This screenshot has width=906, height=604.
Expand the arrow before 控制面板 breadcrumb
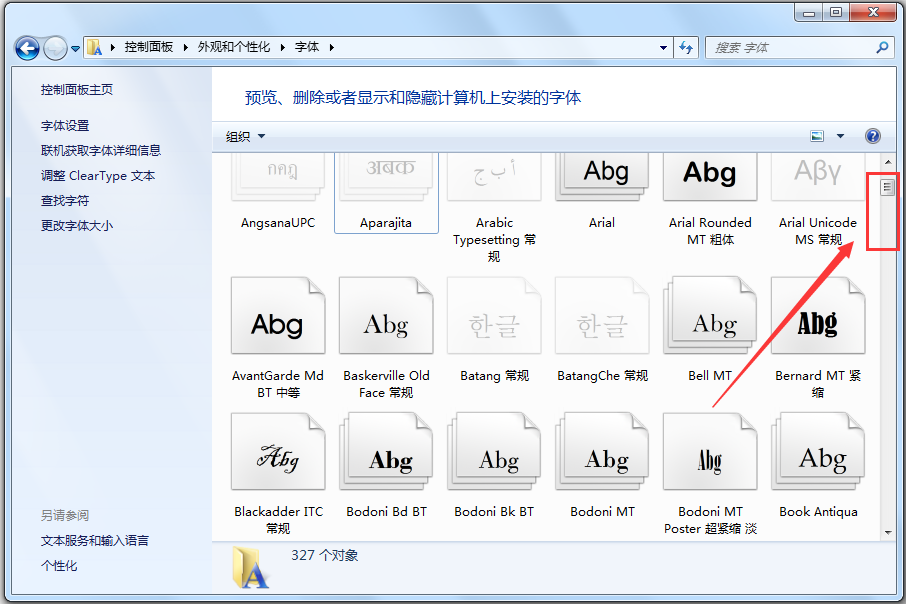point(113,47)
